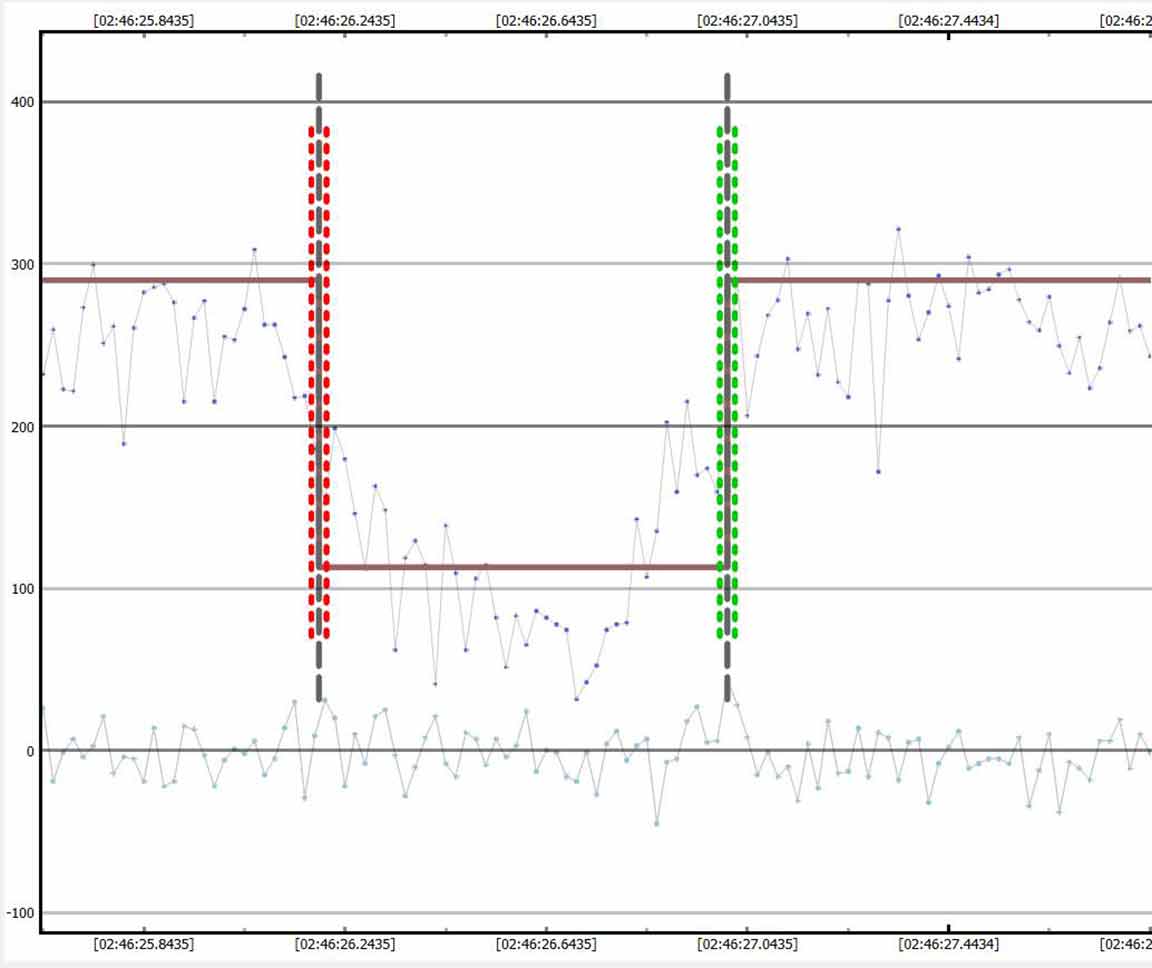Click the 300 y-axis label
Screen dimensions: 1152x968
(20, 264)
